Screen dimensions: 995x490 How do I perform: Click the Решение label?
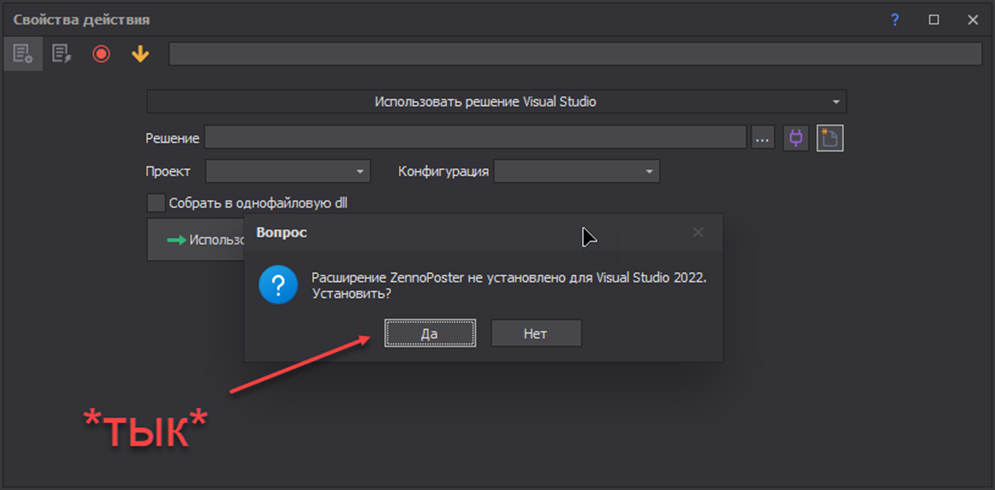pos(173,138)
